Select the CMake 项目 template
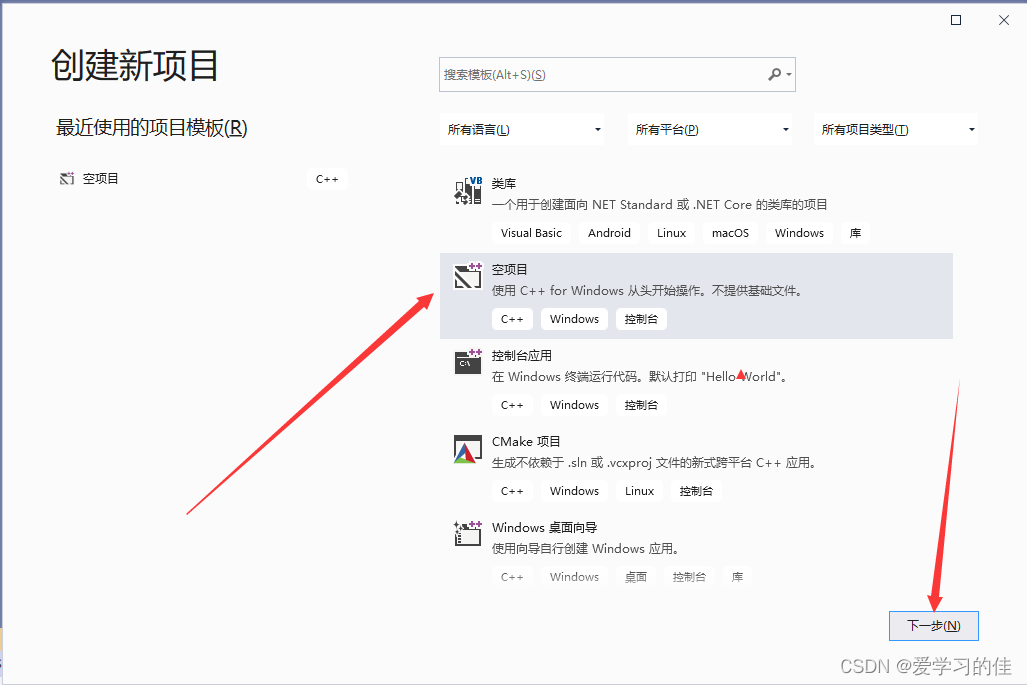 point(696,468)
